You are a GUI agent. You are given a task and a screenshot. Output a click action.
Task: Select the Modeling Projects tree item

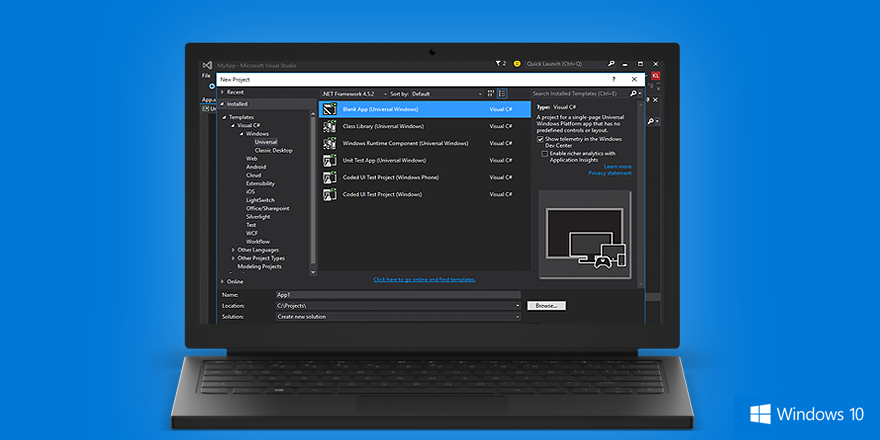259,267
